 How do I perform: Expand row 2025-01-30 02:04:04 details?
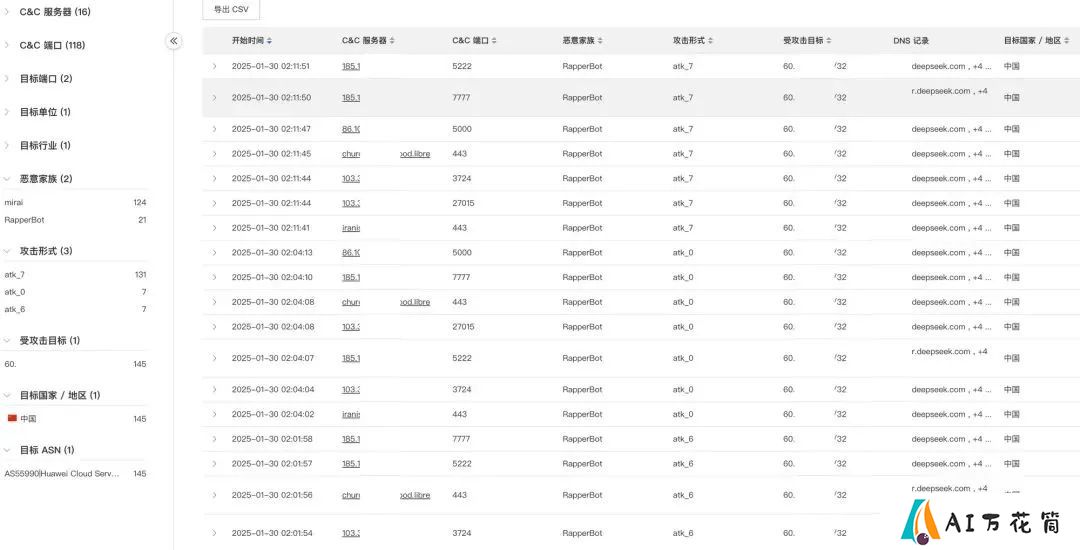click(214, 390)
